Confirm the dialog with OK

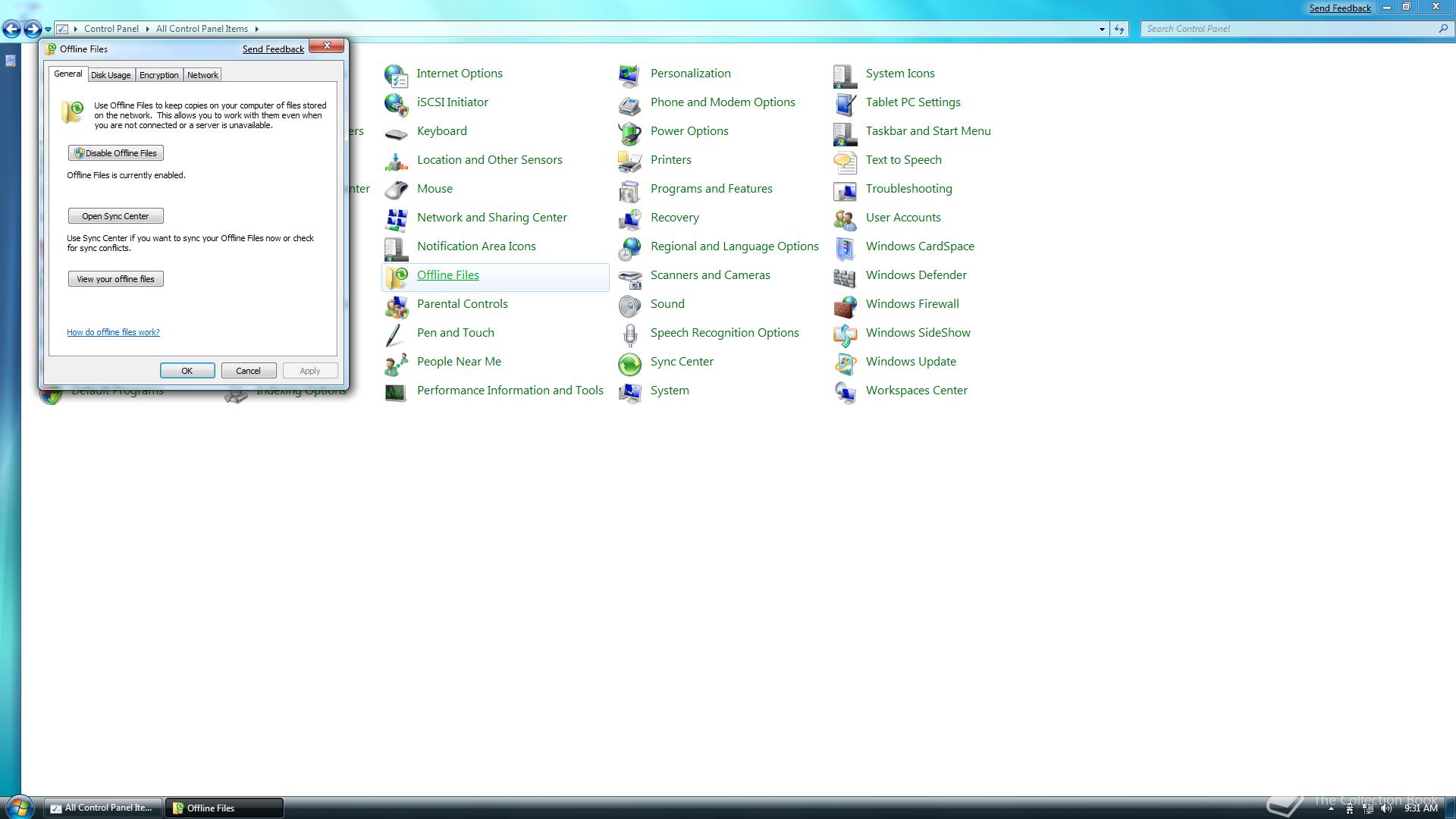(x=187, y=371)
